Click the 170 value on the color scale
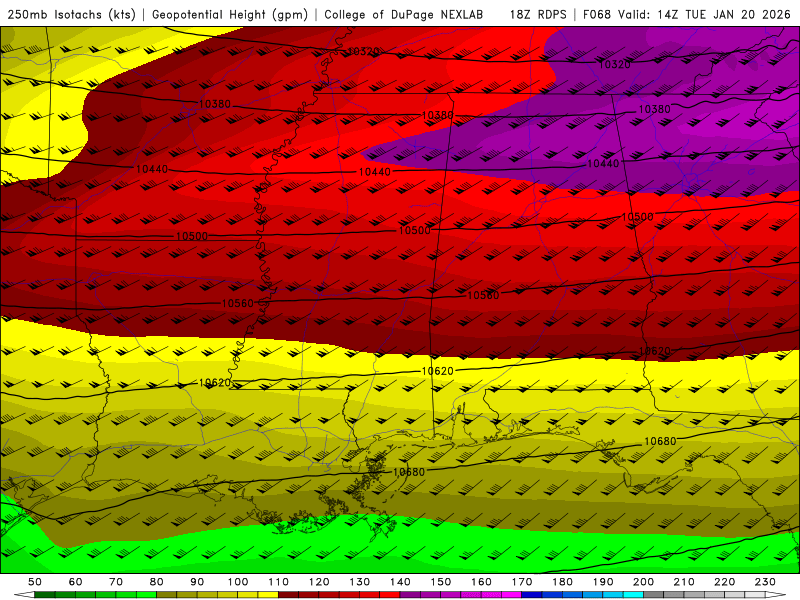The height and width of the screenshot is (600, 800). tap(522, 582)
